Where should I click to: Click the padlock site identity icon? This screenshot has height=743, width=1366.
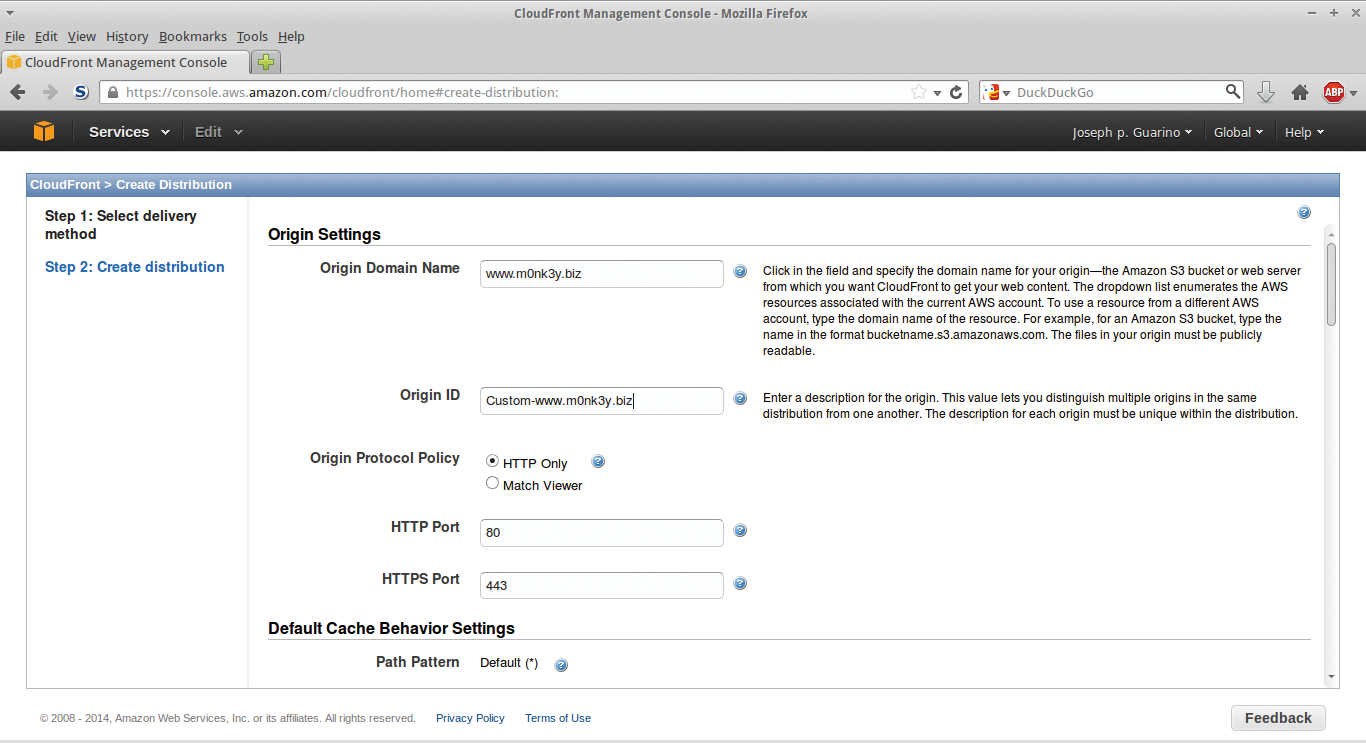(113, 92)
